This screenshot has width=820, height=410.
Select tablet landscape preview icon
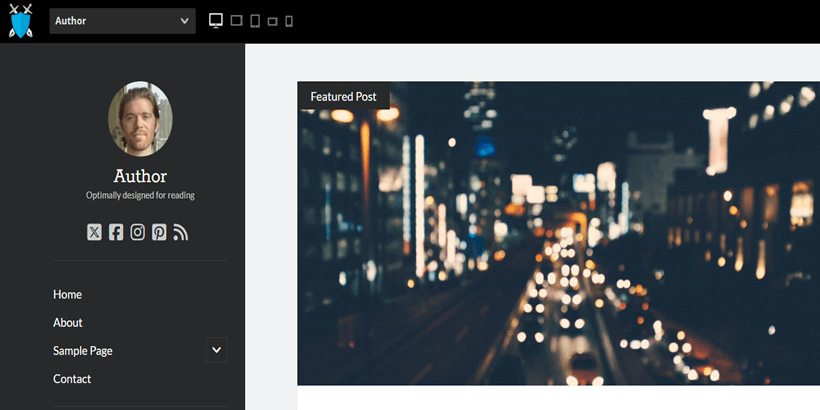tap(272, 21)
